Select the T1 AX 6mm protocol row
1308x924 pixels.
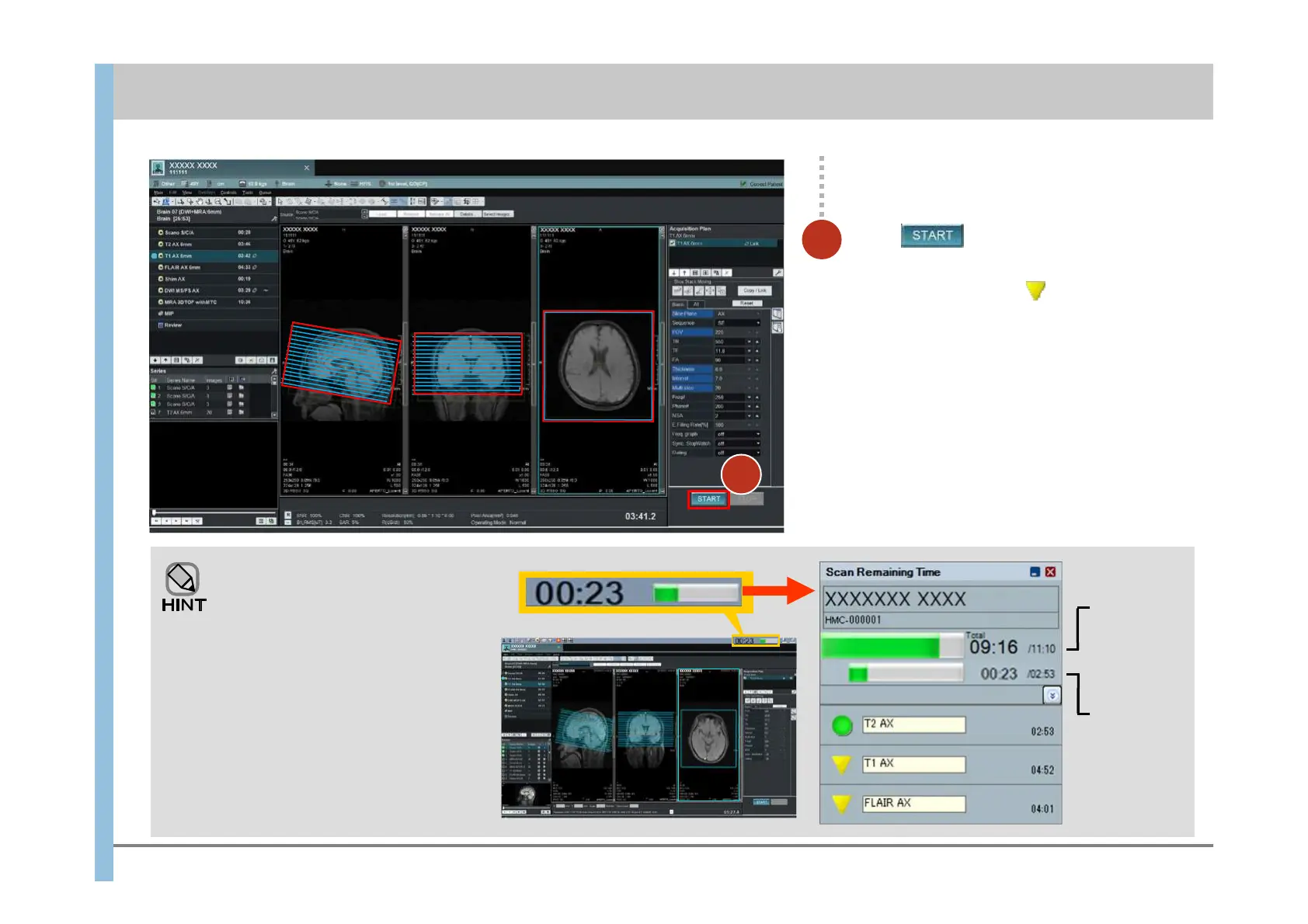[x=214, y=255]
